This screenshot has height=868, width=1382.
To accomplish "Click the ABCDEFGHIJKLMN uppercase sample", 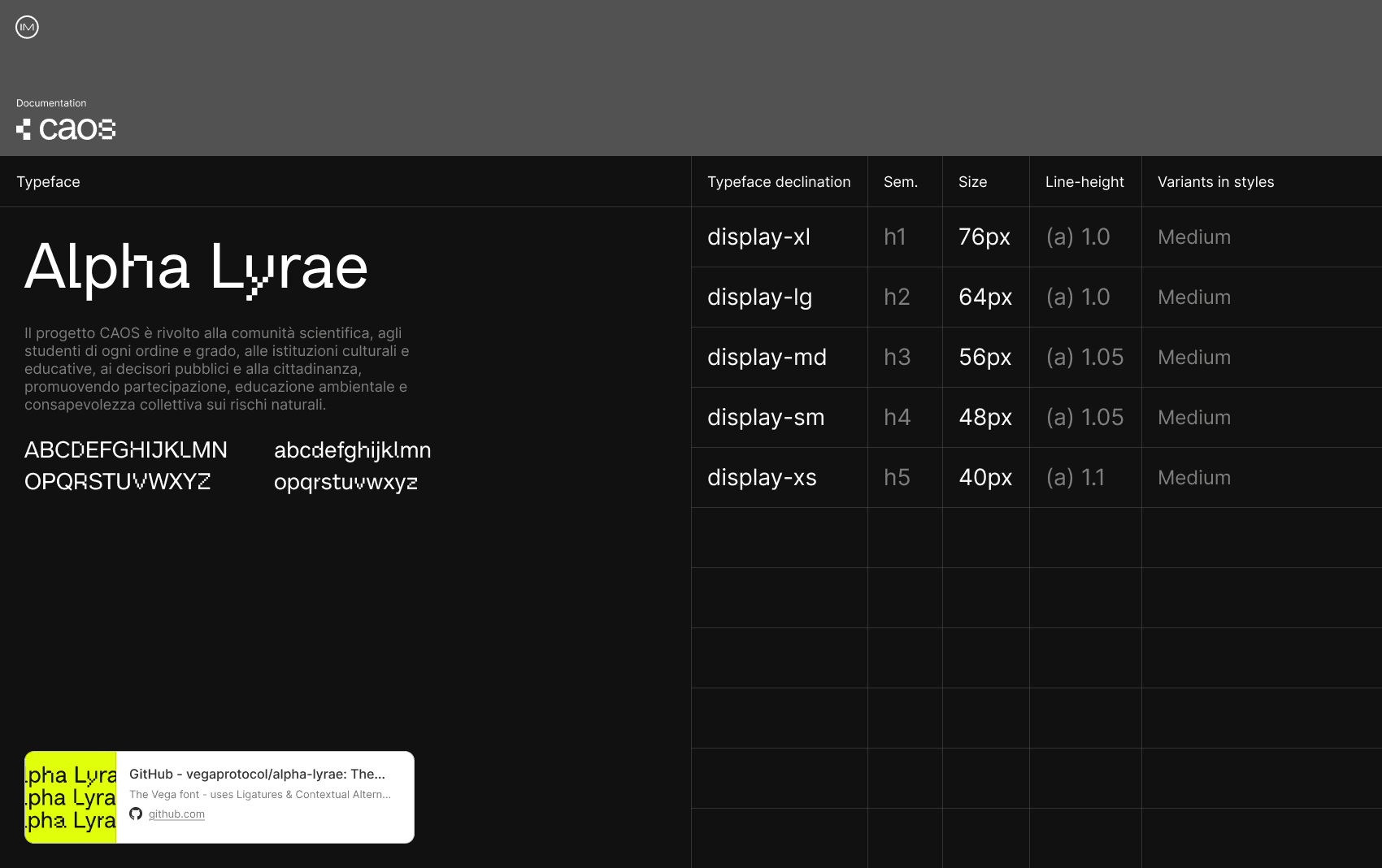I will point(126,450).
